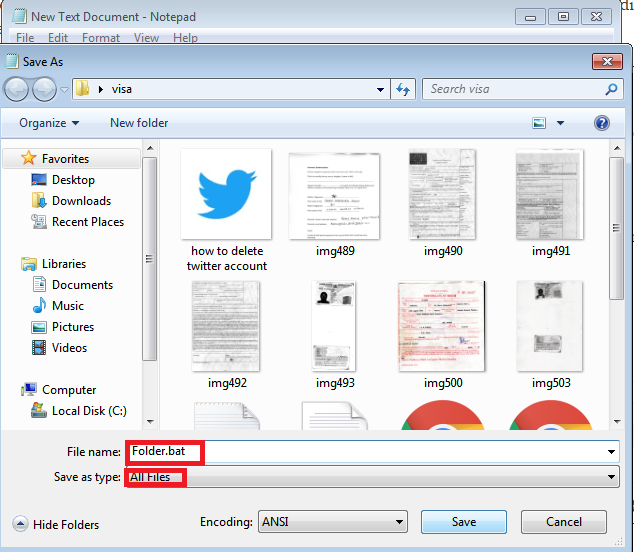Select Local Disk (C:) drive

[88, 411]
